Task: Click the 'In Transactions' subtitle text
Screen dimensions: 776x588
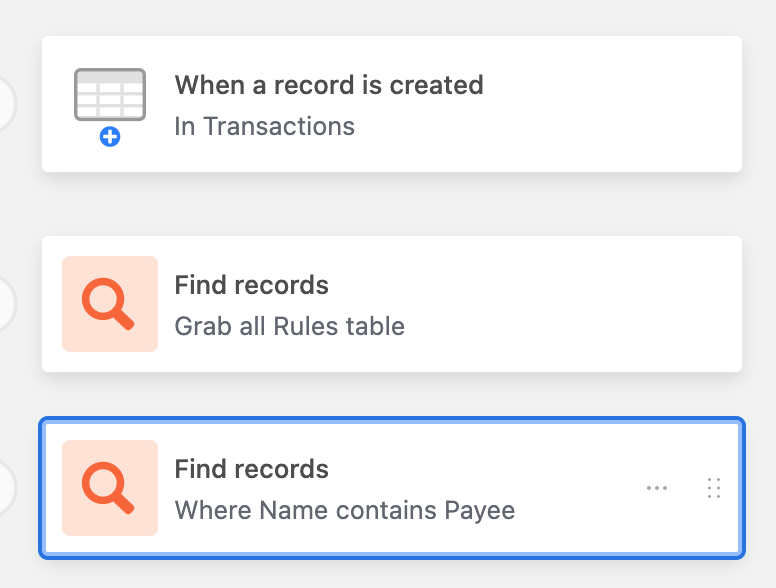Action: coord(264,126)
